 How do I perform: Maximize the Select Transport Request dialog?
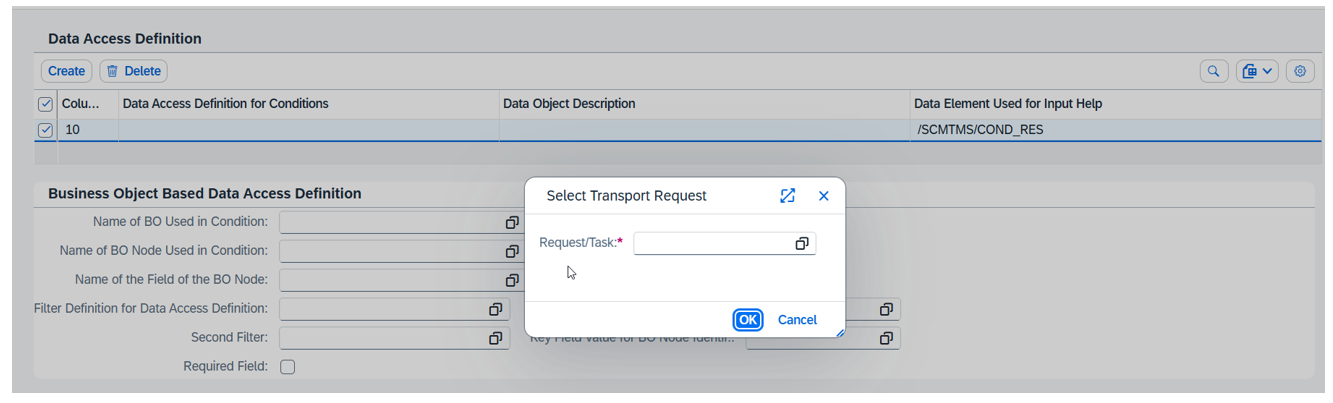click(x=787, y=196)
